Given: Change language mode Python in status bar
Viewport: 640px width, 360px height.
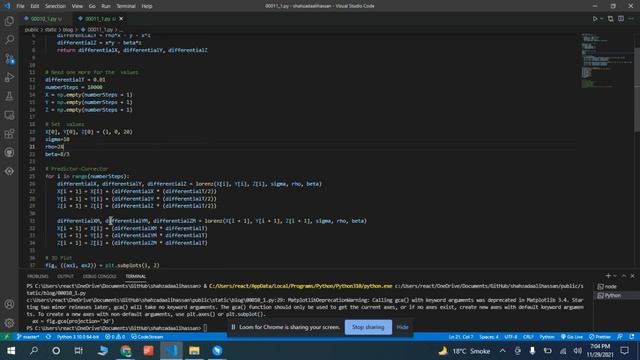Looking at the screenshot, I should coord(547,337).
